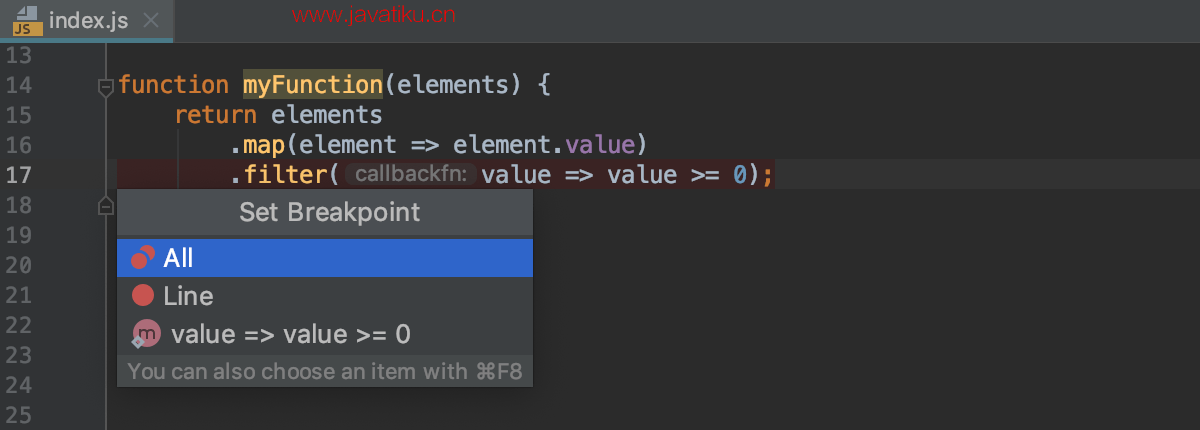The image size is (1200, 430).
Task: Click the highlighted myFunction name
Action: pos(313,85)
